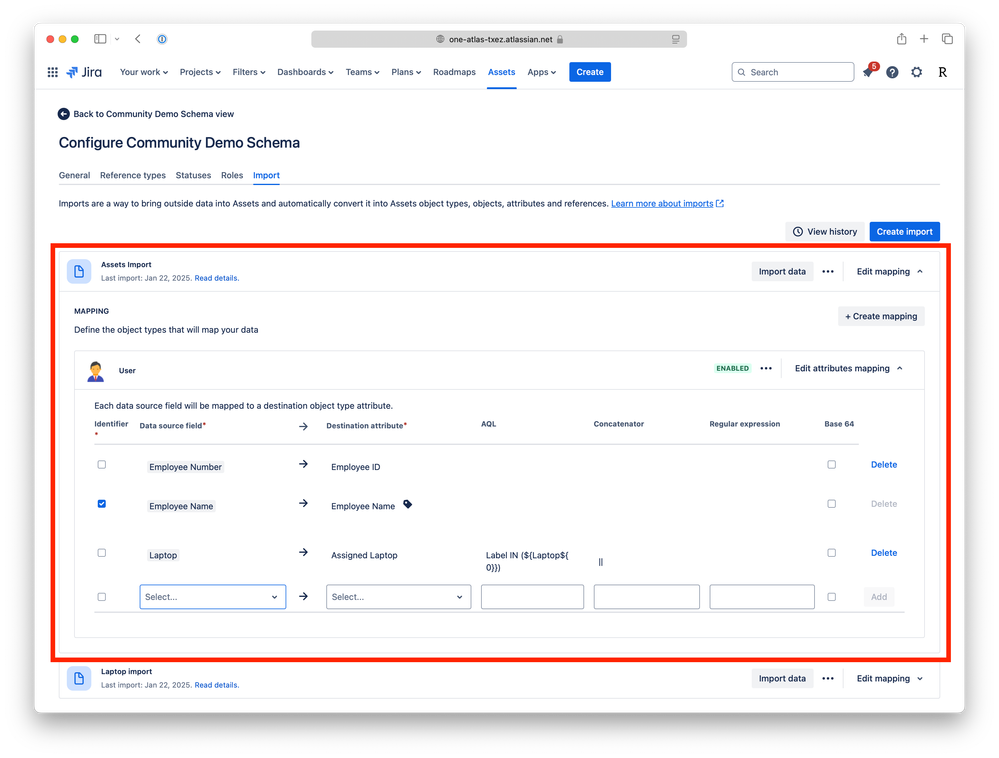Viewport: 999px width, 758px height.
Task: Click the Jira logo
Action: click(x=84, y=72)
